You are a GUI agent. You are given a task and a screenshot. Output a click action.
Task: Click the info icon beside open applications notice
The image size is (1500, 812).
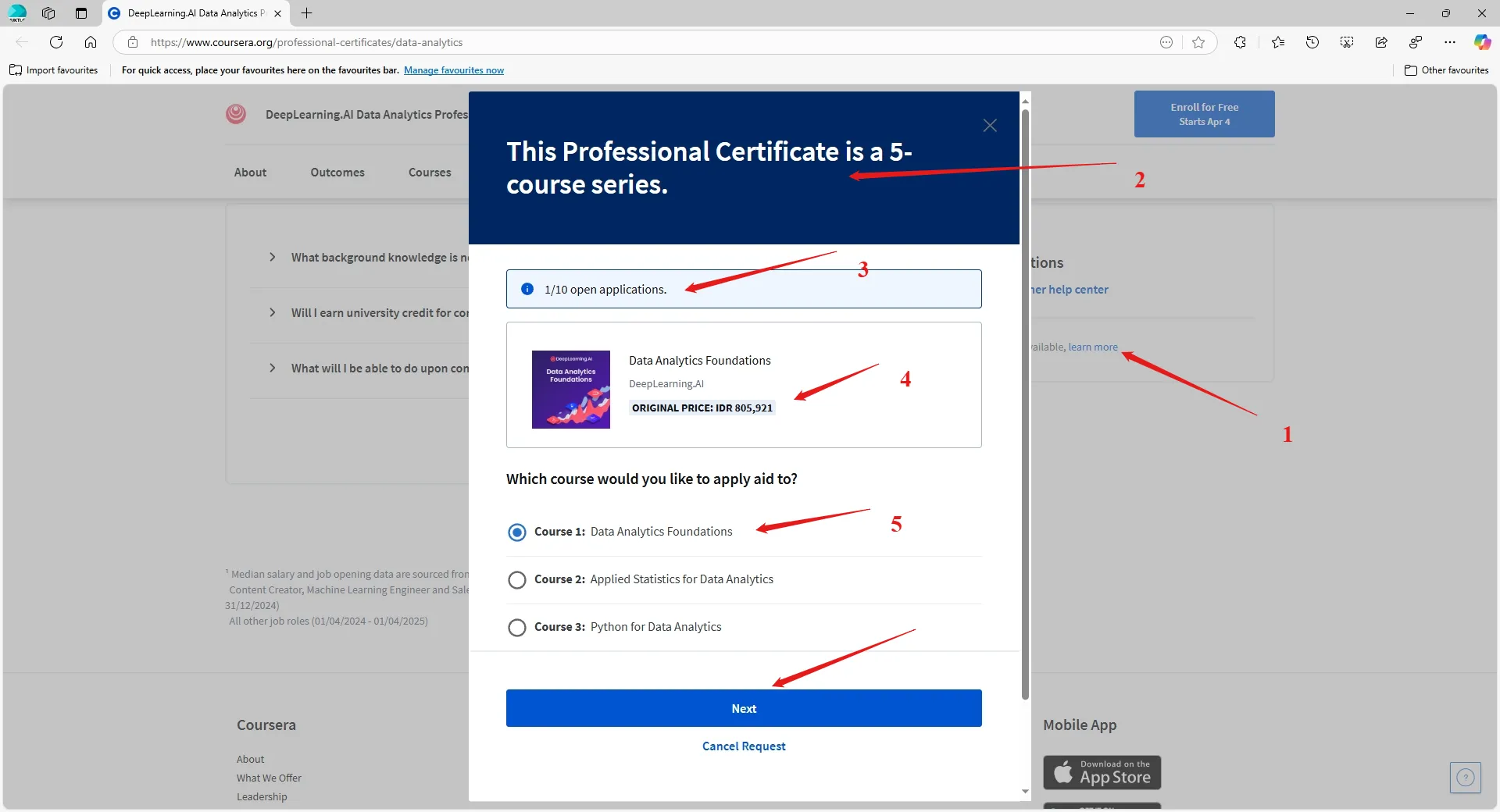(x=527, y=289)
